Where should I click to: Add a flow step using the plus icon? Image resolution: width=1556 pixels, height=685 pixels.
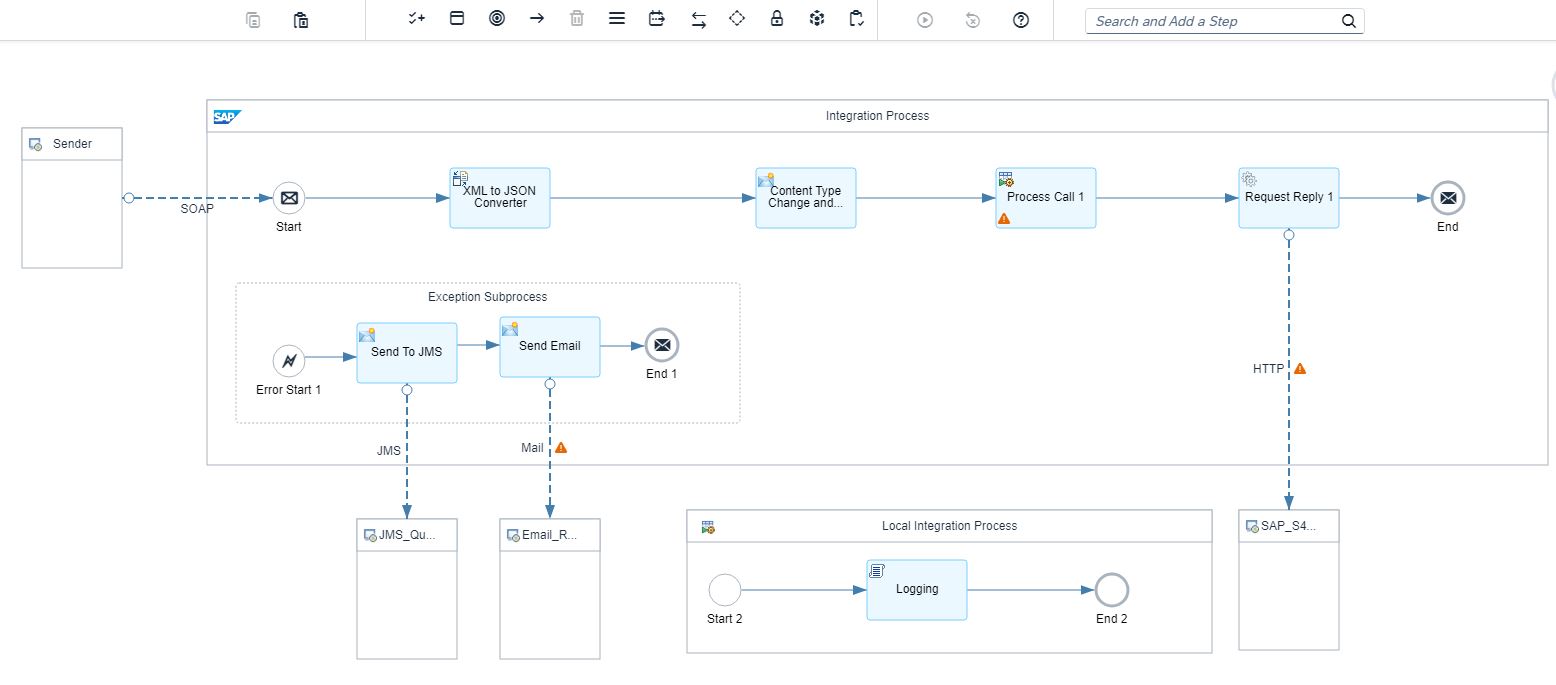[x=415, y=18]
